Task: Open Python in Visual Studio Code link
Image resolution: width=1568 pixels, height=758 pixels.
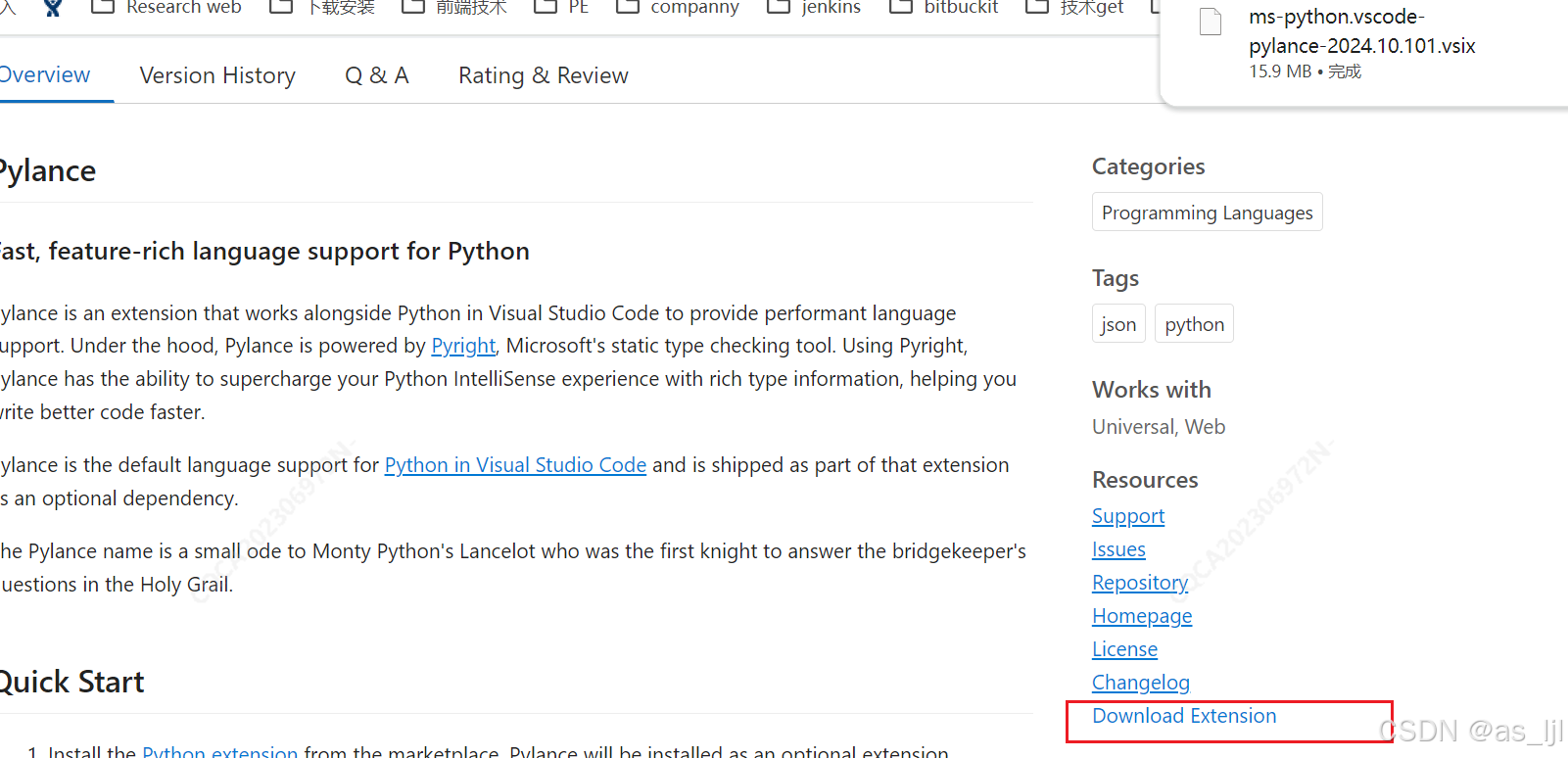Action: click(515, 465)
